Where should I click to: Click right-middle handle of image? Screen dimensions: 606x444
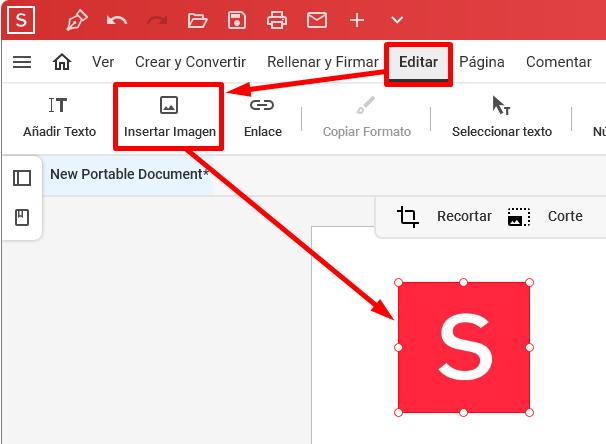coord(529,347)
